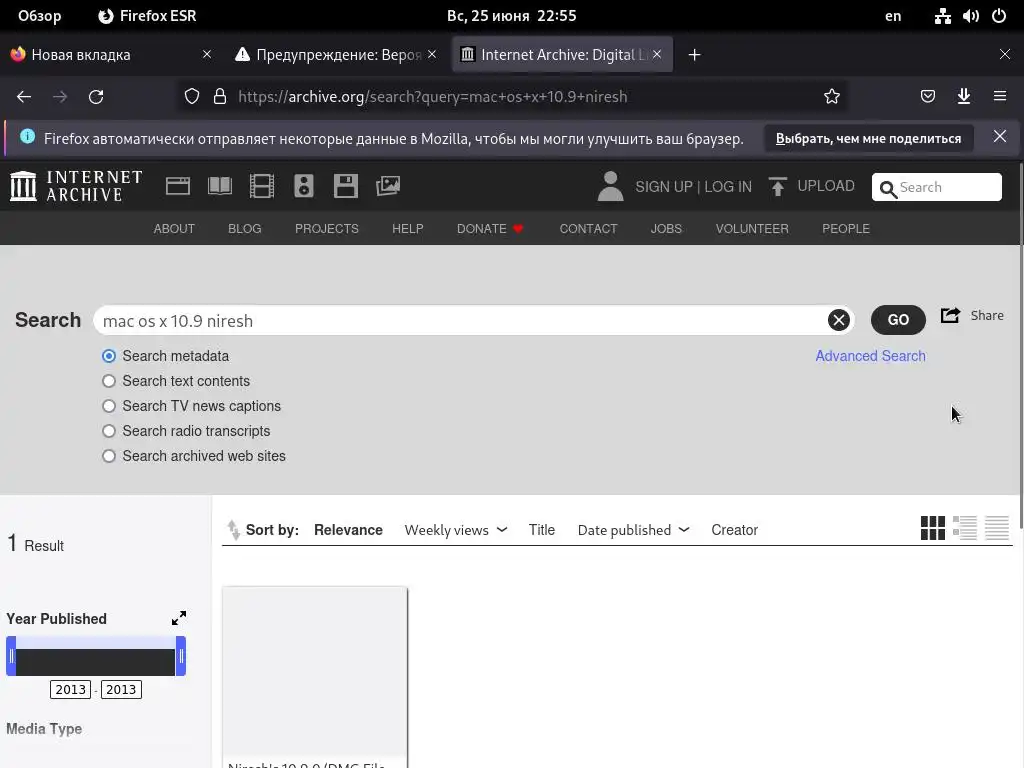Viewport: 1024px width, 768px height.
Task: Sort results by Creator
Action: point(734,530)
